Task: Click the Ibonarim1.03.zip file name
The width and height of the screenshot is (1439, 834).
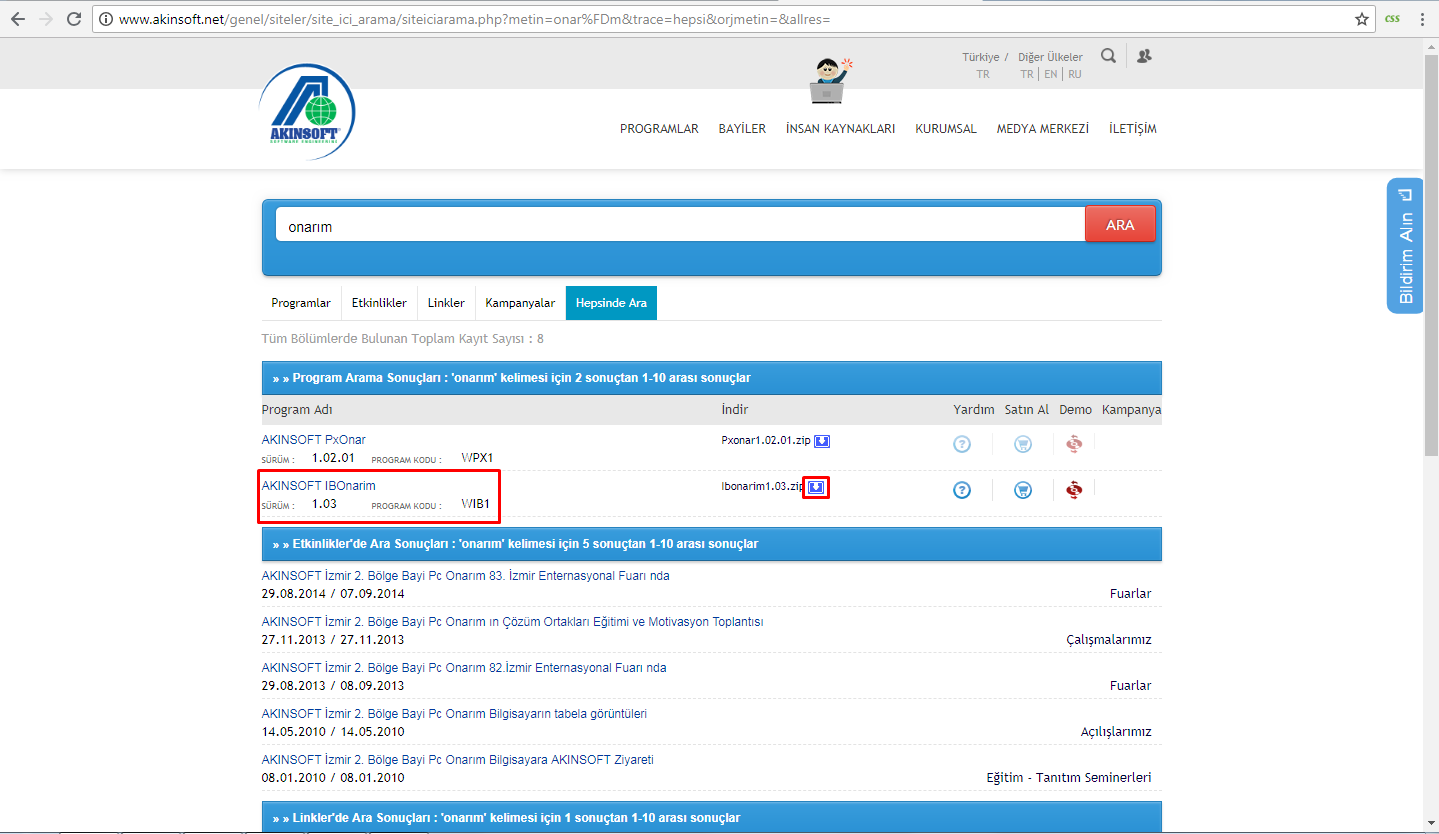Action: coord(763,487)
